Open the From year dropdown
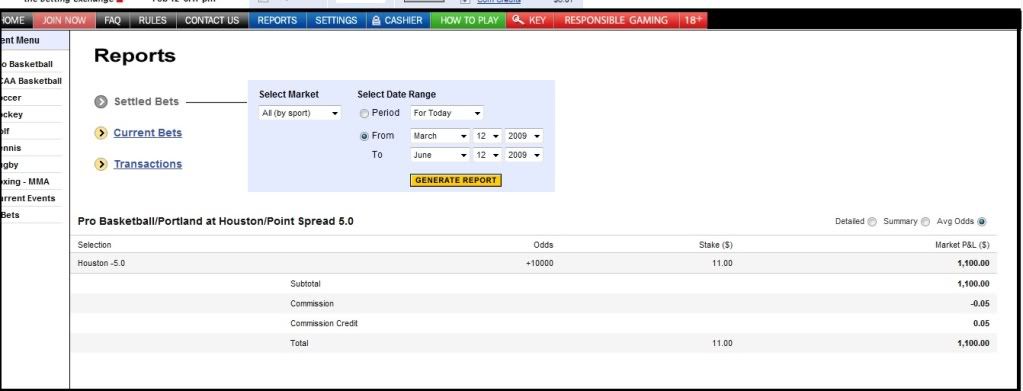Screen dimensions: 1023x391 (x=523, y=136)
